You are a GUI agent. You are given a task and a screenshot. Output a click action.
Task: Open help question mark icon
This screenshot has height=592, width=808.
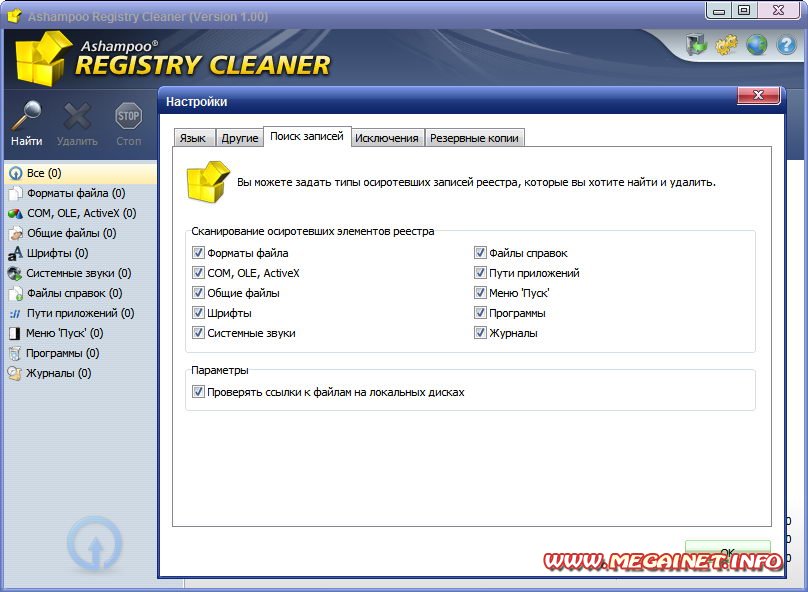click(786, 45)
